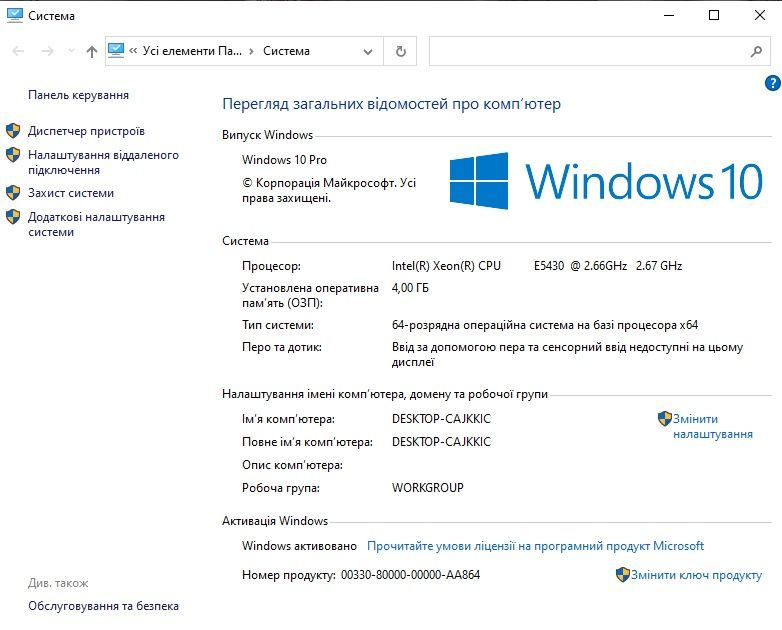Click the shield icon beside 'Налаштування віддаленого підключення'
The width and height of the screenshot is (782, 630).
pos(13,155)
